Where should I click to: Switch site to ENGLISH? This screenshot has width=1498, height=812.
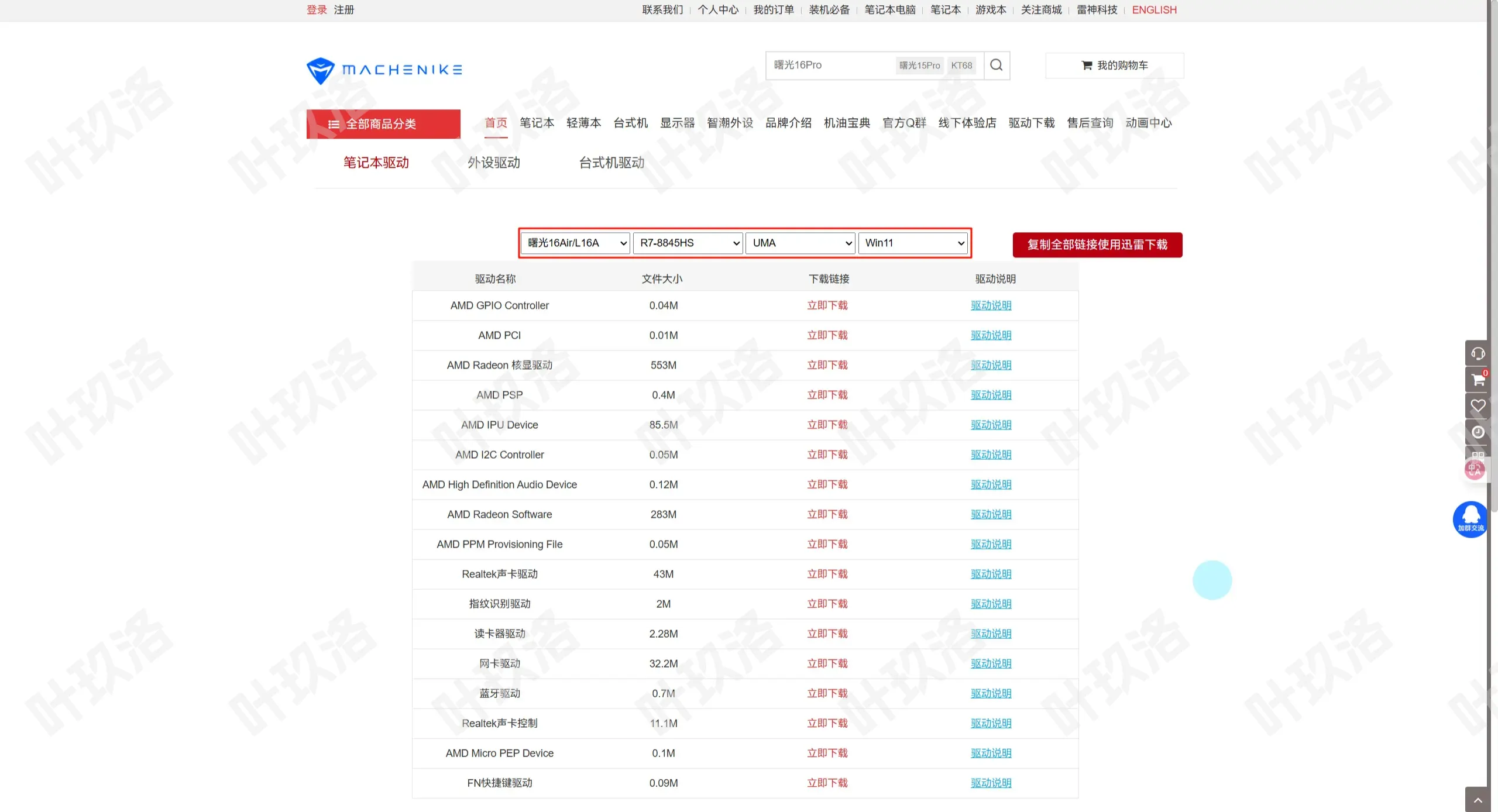click(1155, 10)
